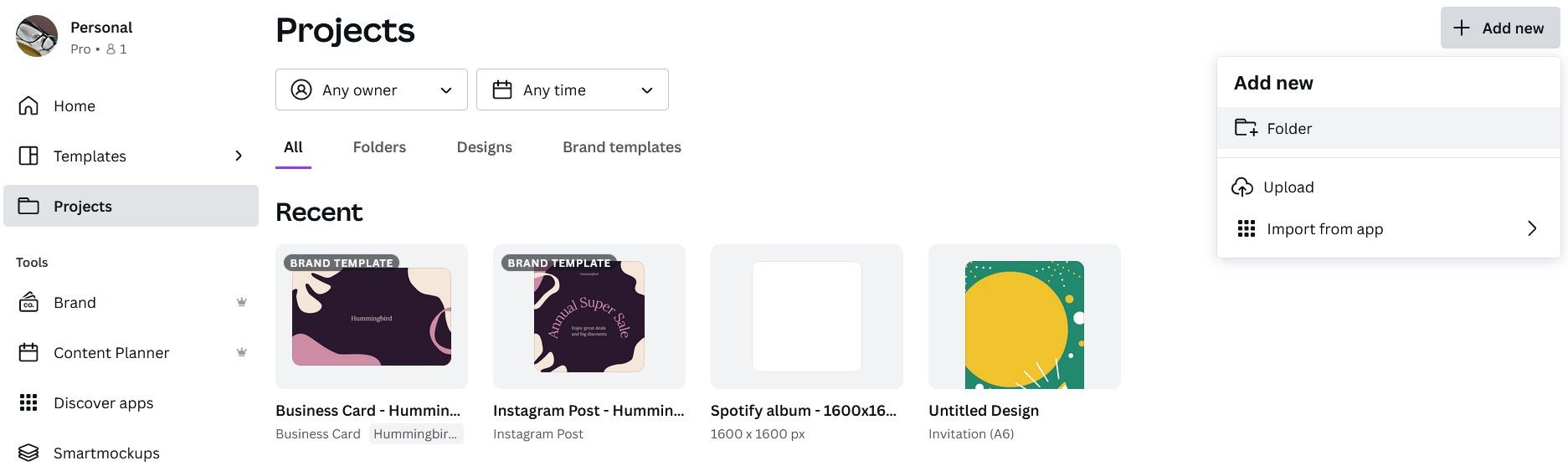Open the Business Card Hummingbird thumbnail
The height and width of the screenshot is (471, 1568).
[x=371, y=317]
